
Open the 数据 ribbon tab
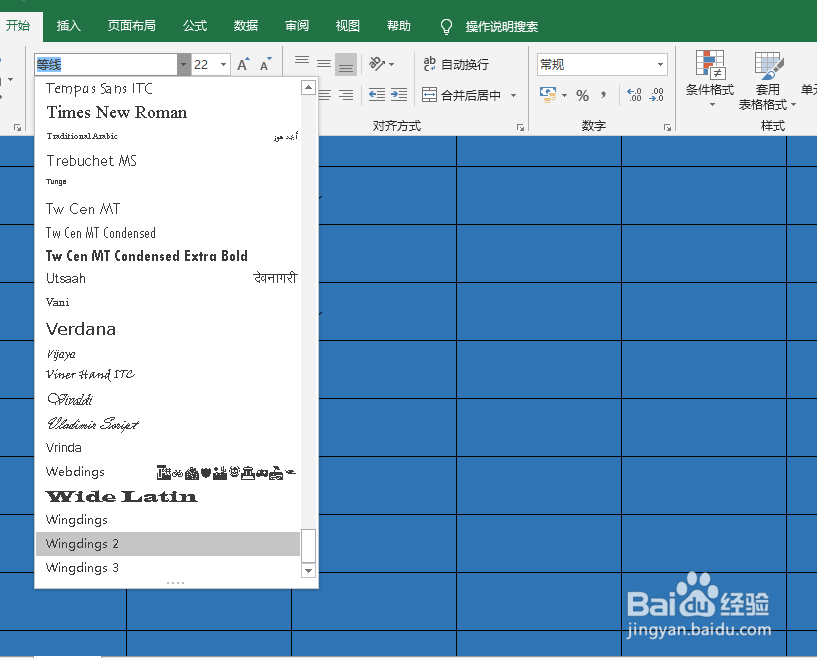click(244, 25)
